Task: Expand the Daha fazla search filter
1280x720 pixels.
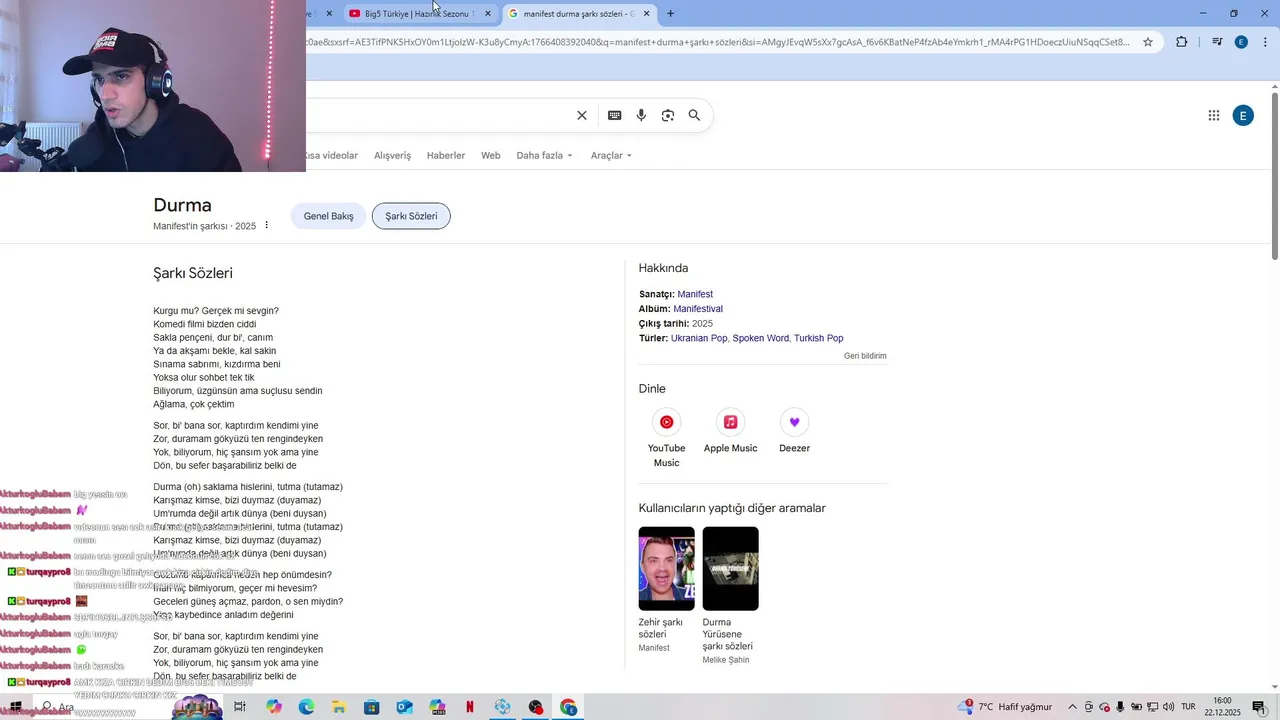Action: [x=544, y=155]
